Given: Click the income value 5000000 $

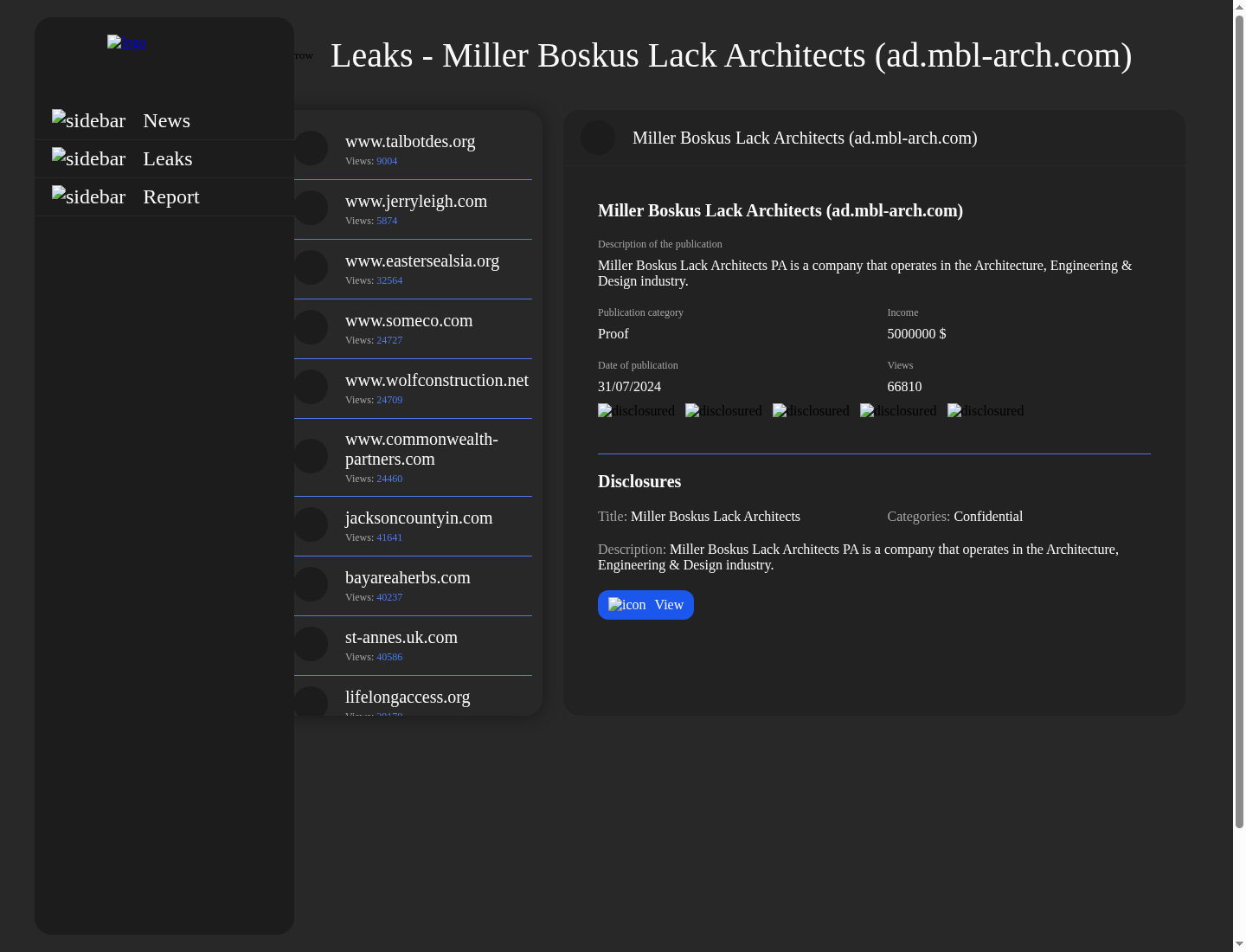Looking at the screenshot, I should tap(916, 334).
